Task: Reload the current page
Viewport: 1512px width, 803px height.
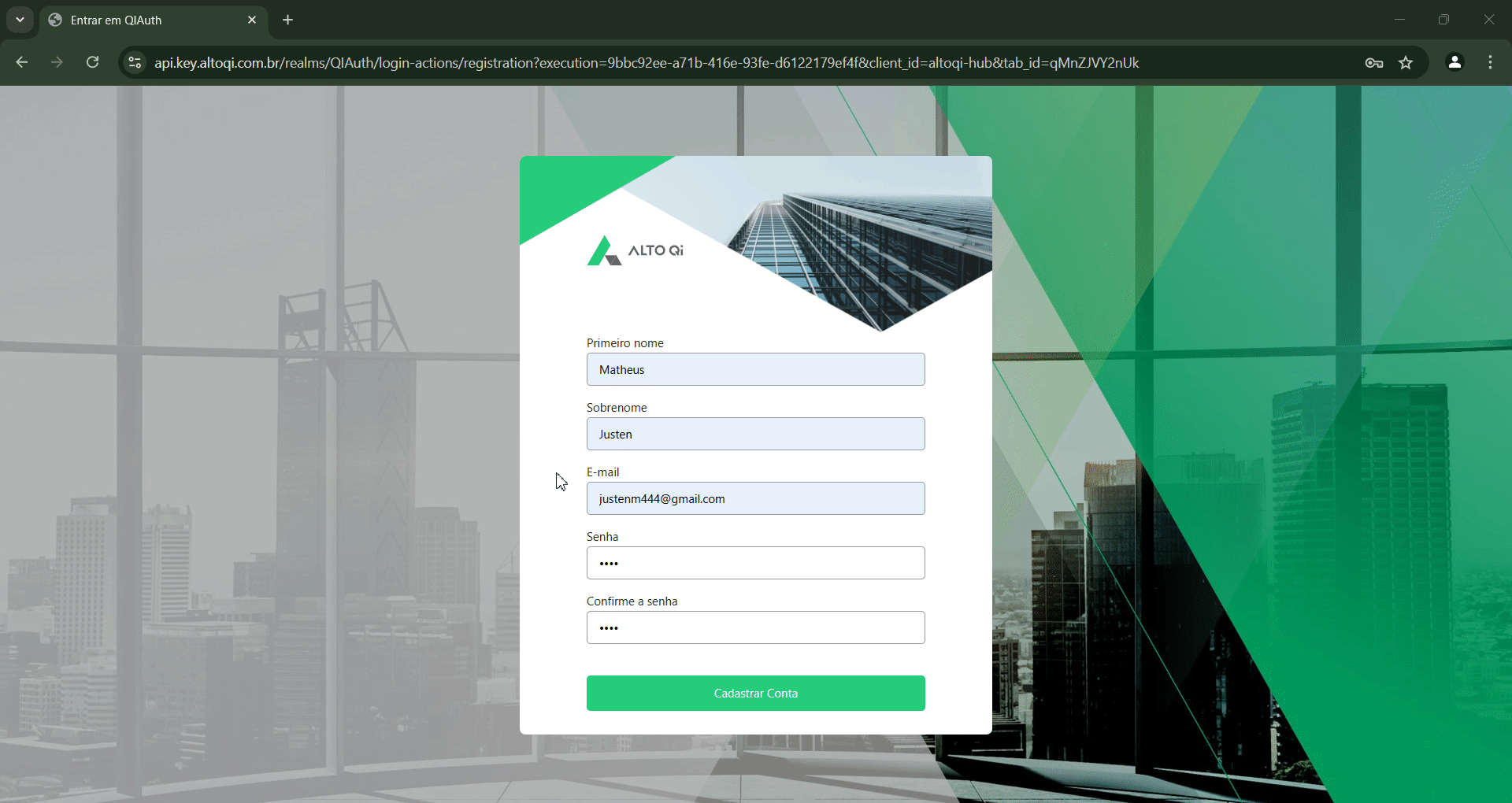Action: point(93,62)
